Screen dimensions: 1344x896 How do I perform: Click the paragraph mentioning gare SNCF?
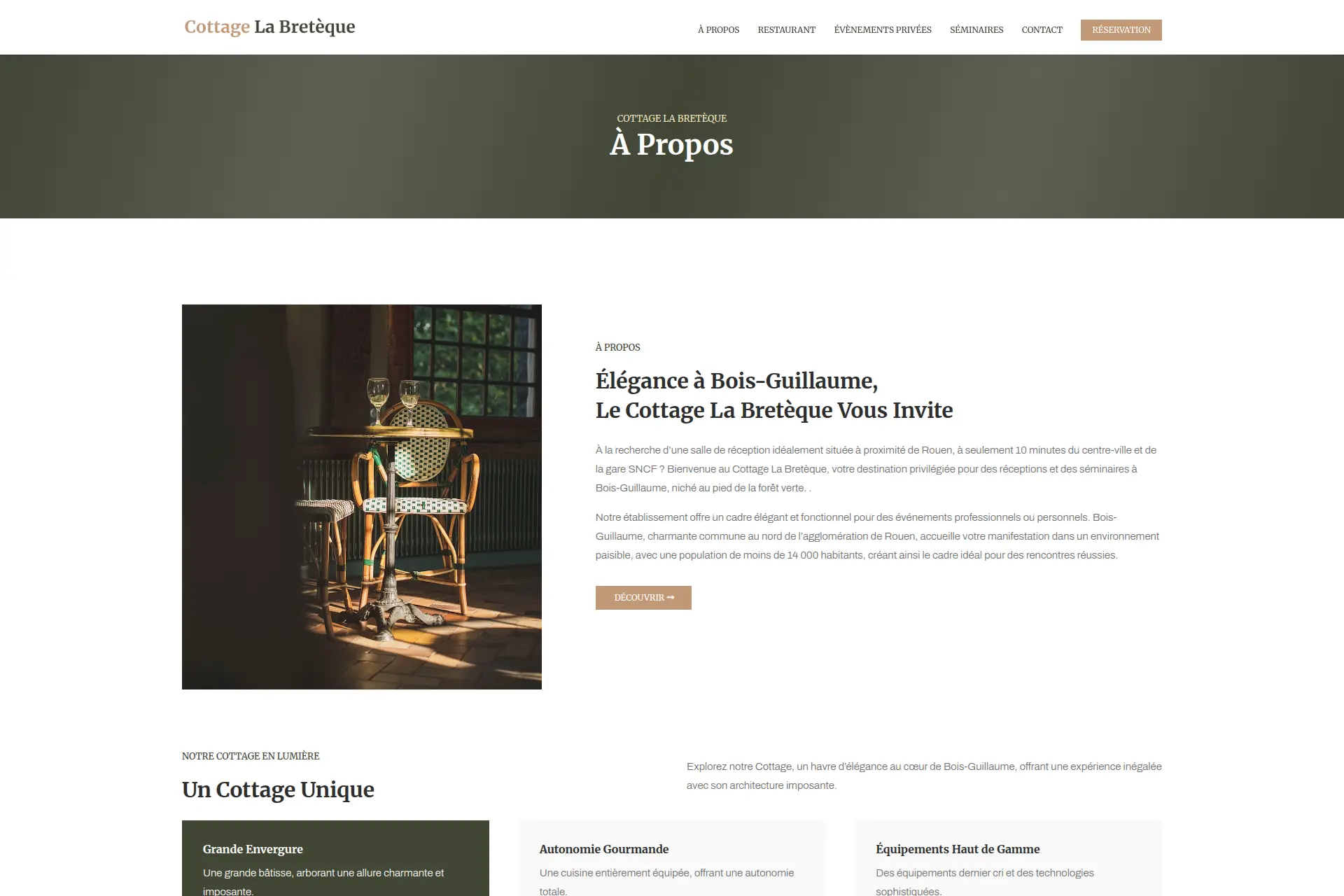tap(876, 469)
